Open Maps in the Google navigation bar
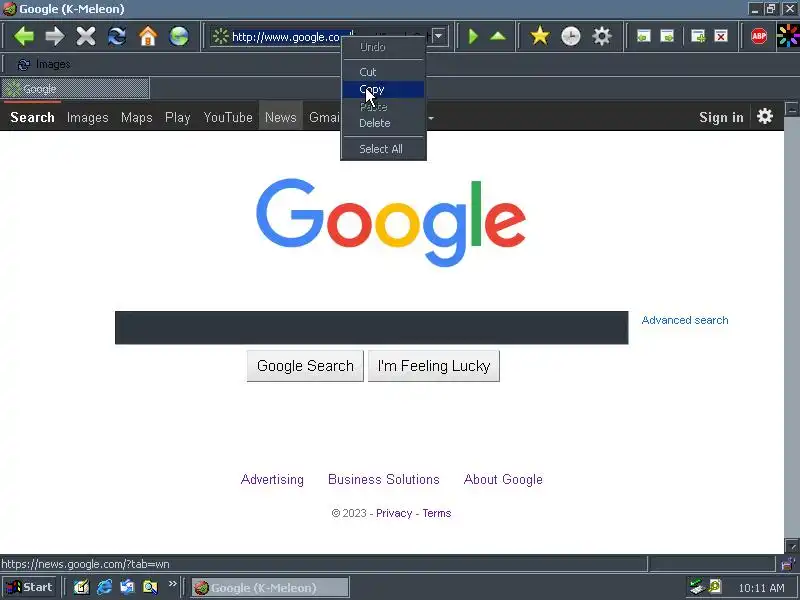Screen dimensions: 800x600 [137, 117]
